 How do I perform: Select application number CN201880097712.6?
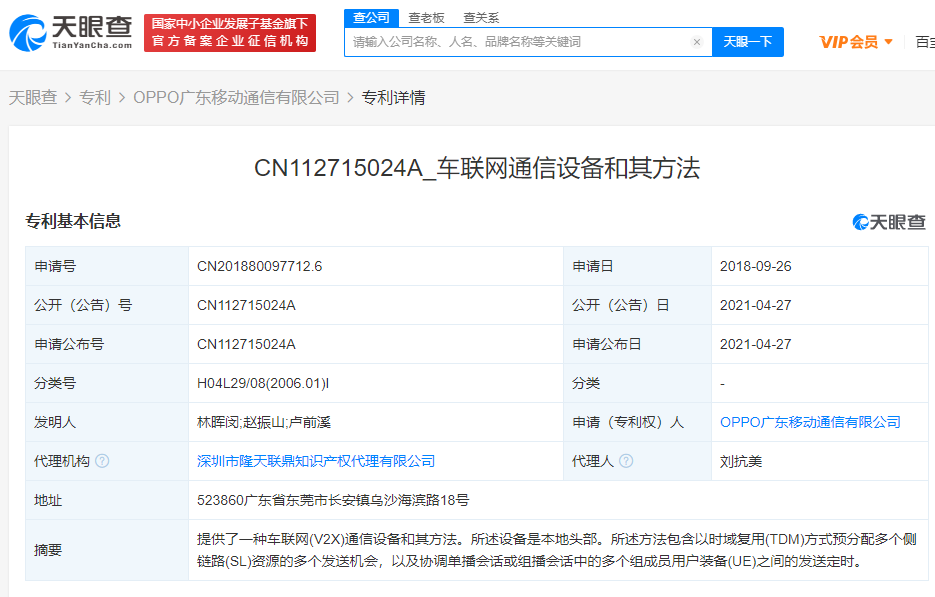[x=259, y=266]
